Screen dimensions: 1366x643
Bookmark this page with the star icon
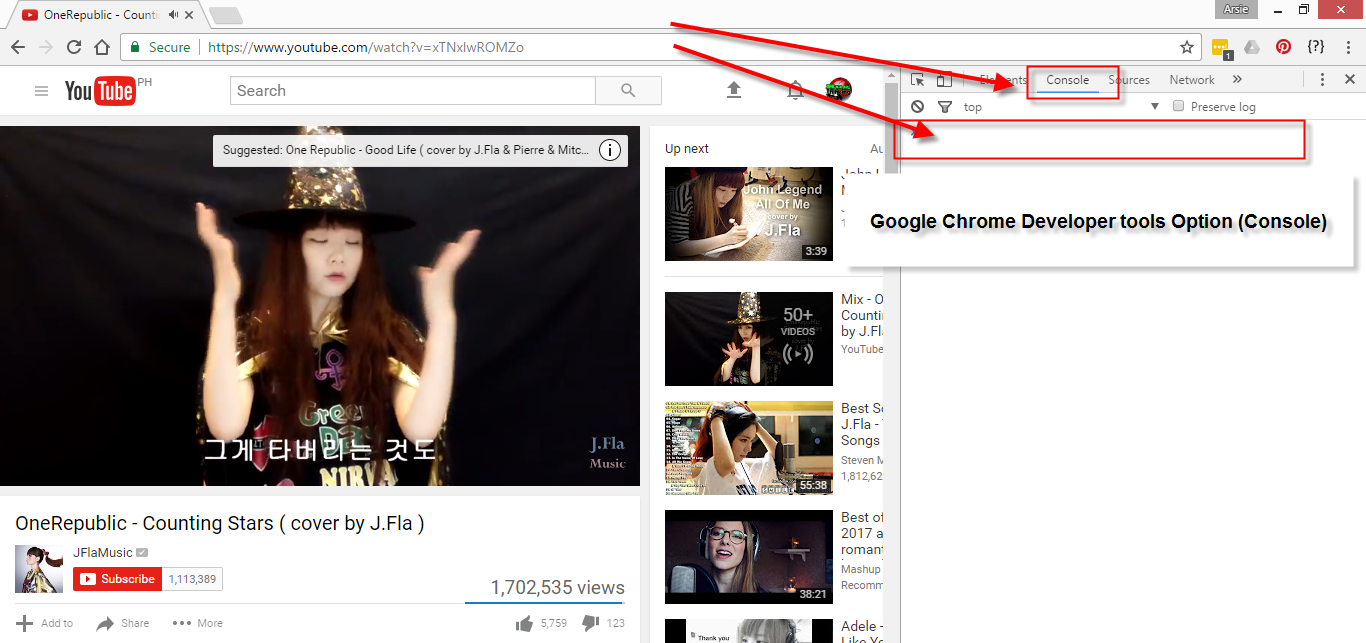pos(1187,47)
